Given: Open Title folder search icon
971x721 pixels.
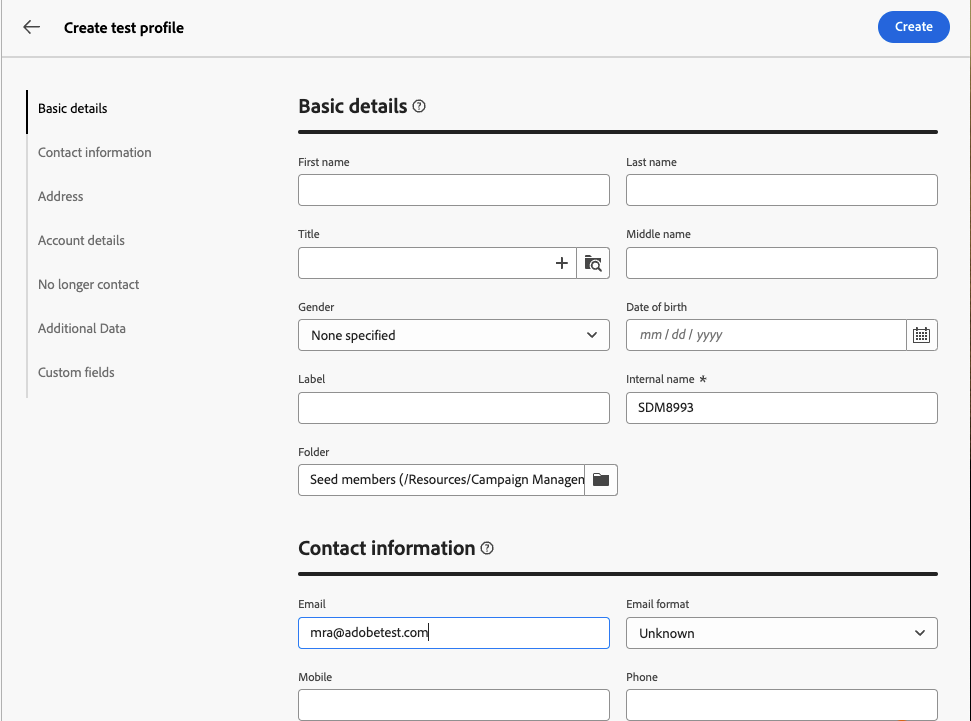Looking at the screenshot, I should point(593,263).
